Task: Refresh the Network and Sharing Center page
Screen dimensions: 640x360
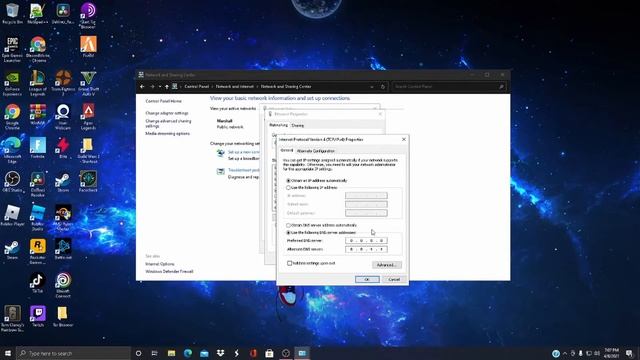Action: pos(382,87)
